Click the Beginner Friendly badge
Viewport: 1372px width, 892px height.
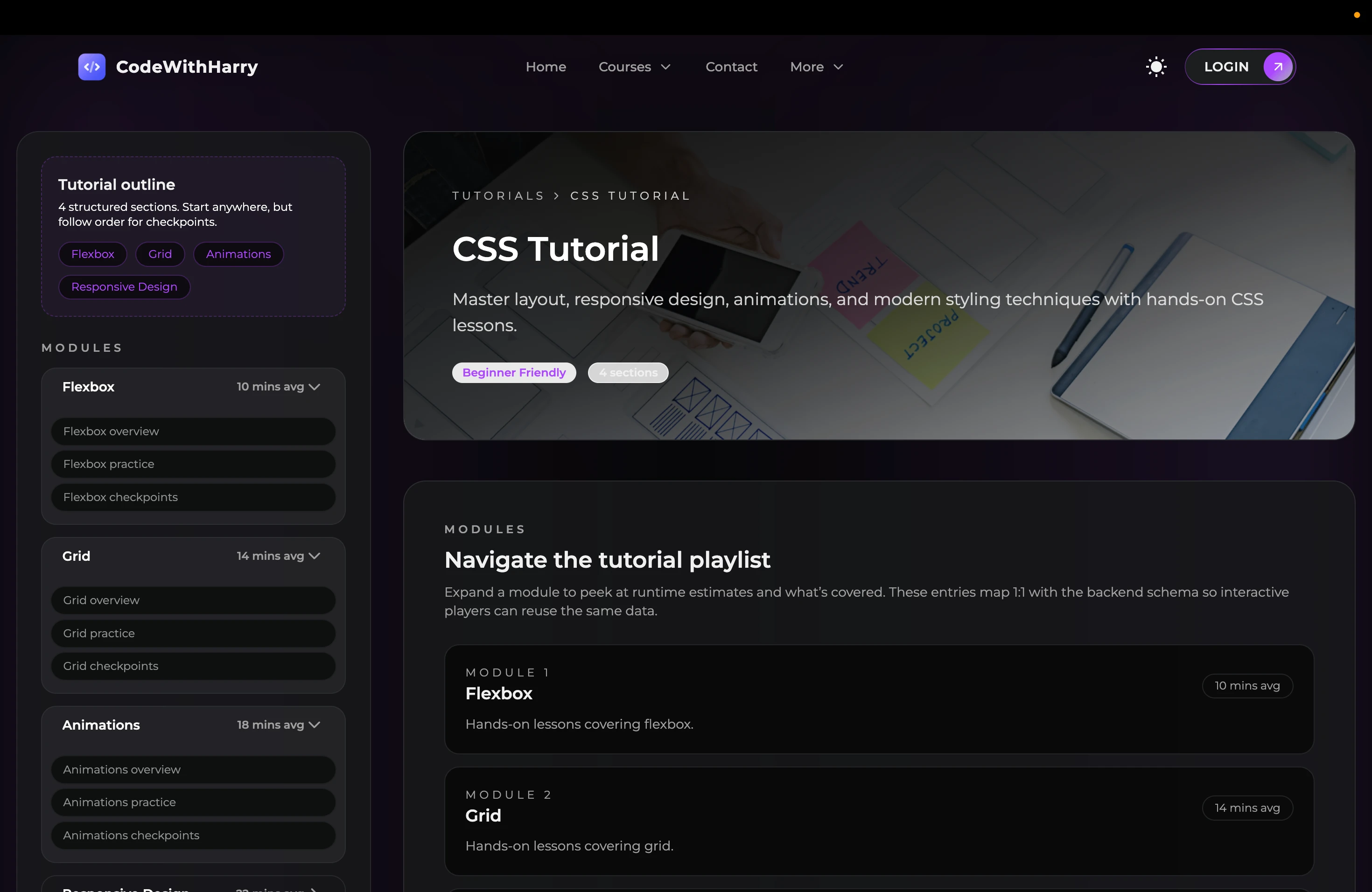point(514,372)
